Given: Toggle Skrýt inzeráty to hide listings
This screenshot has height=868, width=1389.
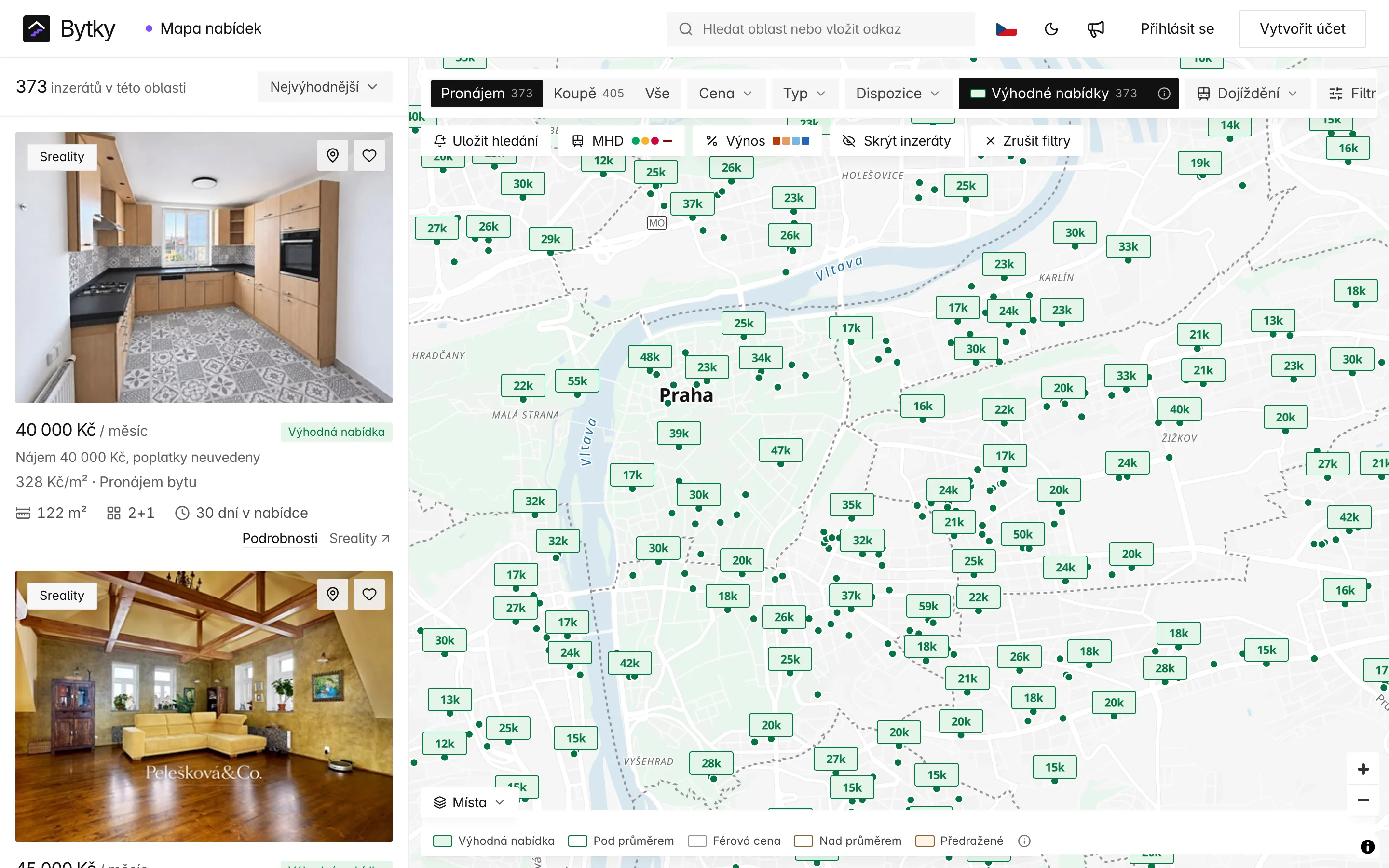Looking at the screenshot, I should (896, 141).
